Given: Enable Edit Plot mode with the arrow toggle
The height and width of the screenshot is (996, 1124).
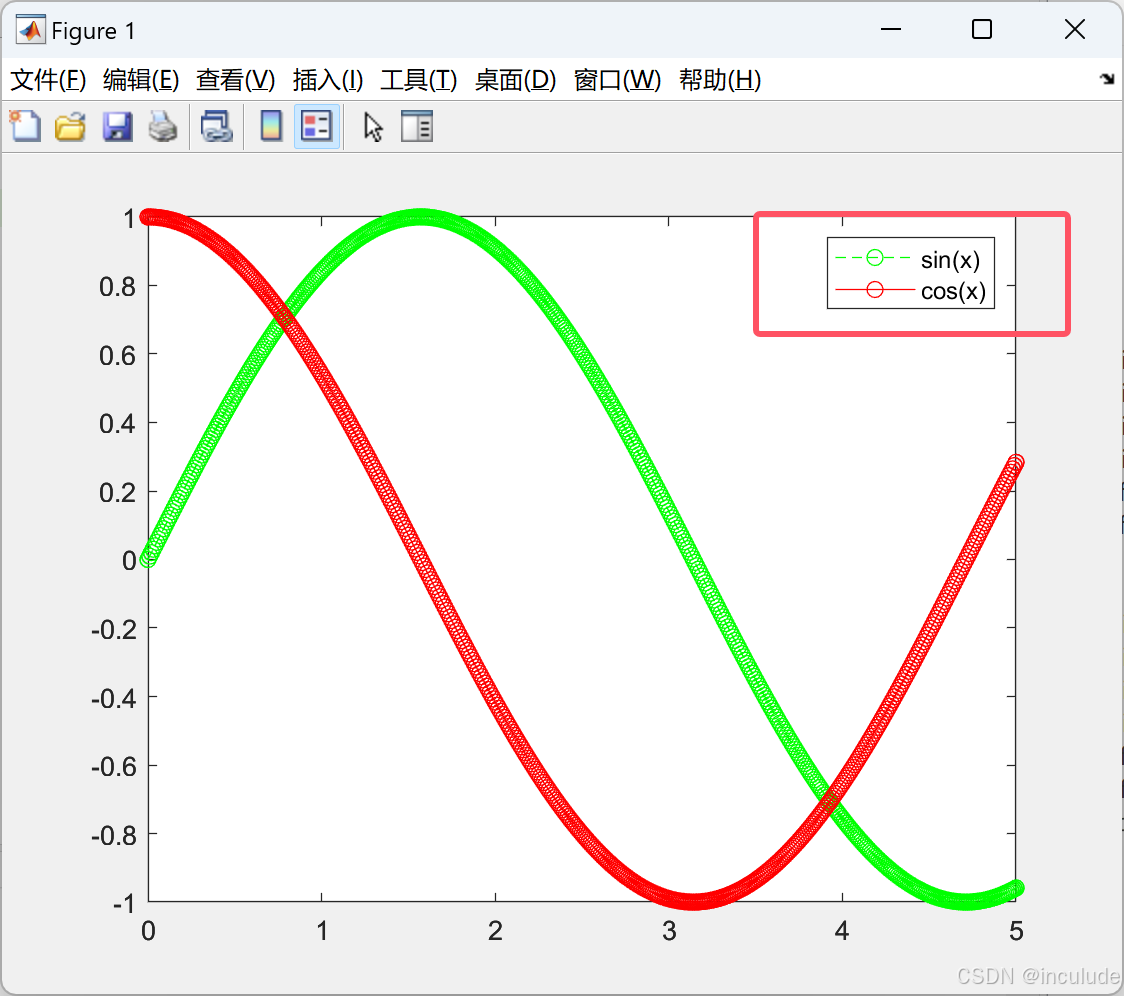Looking at the screenshot, I should 371,126.
